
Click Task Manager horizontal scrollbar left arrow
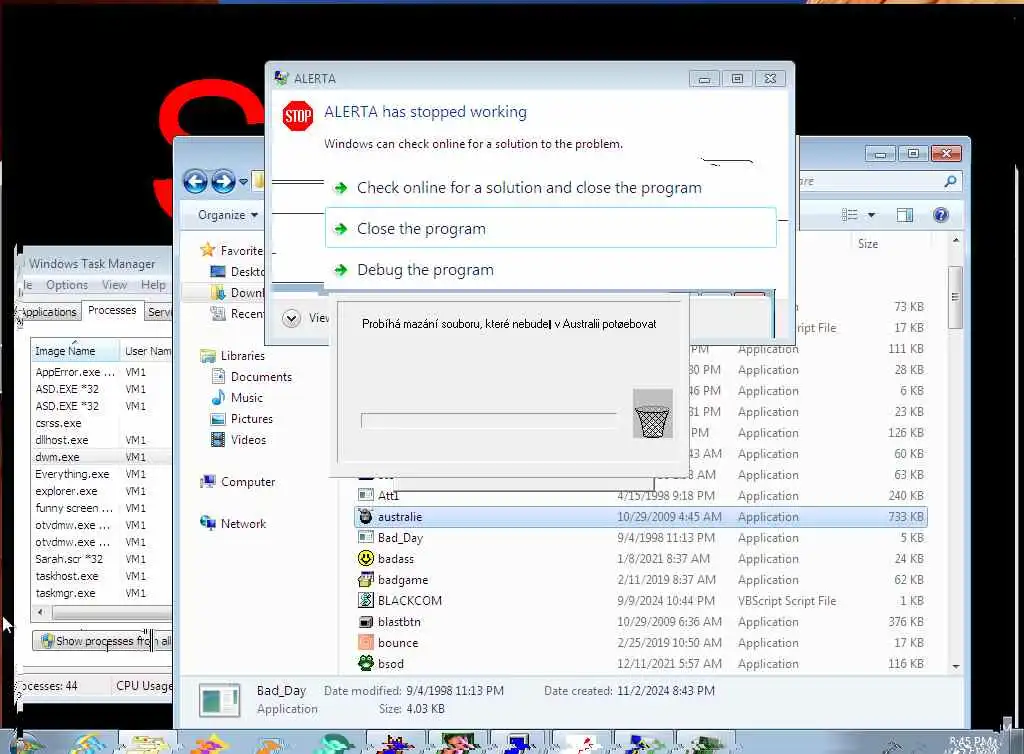40,612
